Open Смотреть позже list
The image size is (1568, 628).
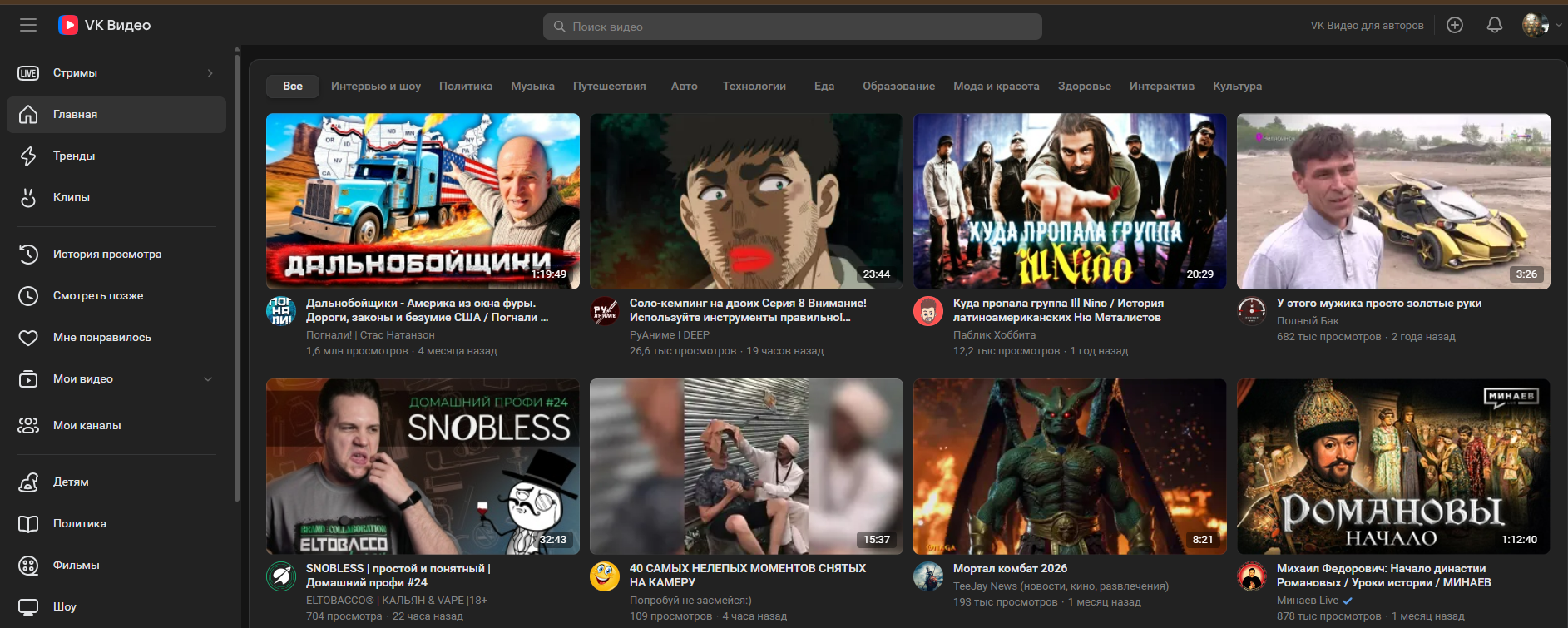tap(98, 296)
